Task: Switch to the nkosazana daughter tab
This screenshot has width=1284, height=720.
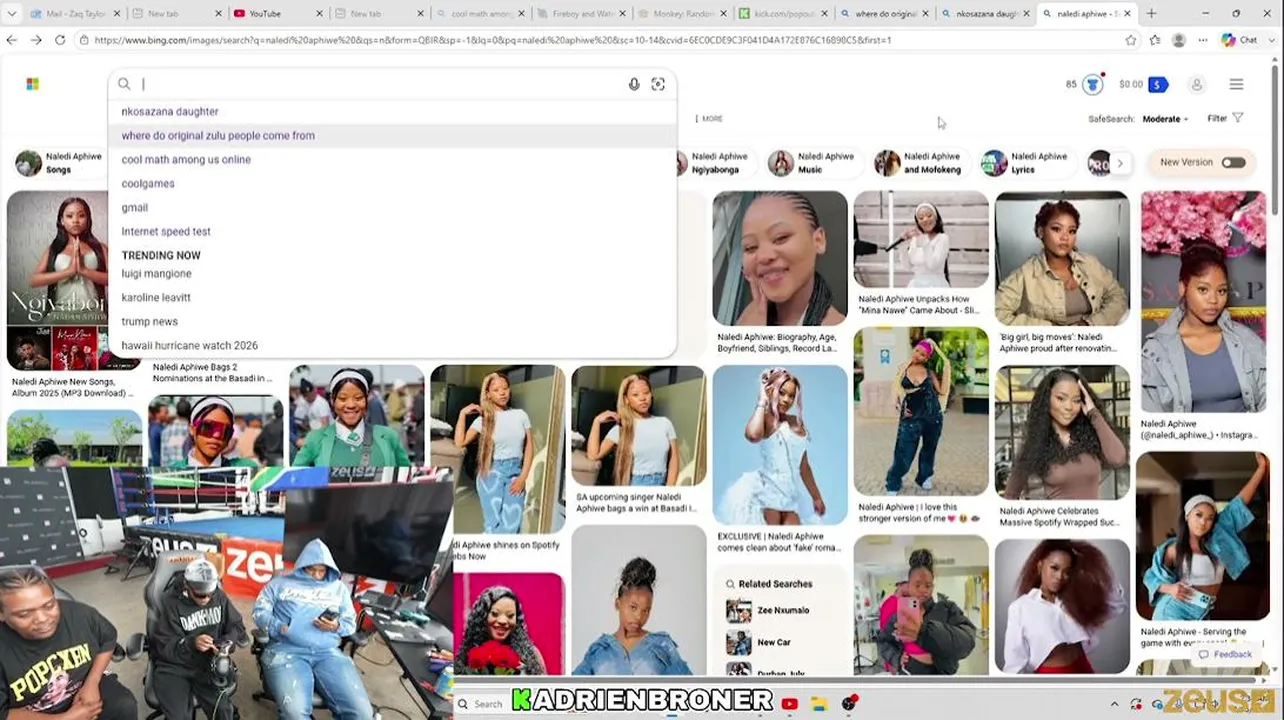Action: (985, 14)
